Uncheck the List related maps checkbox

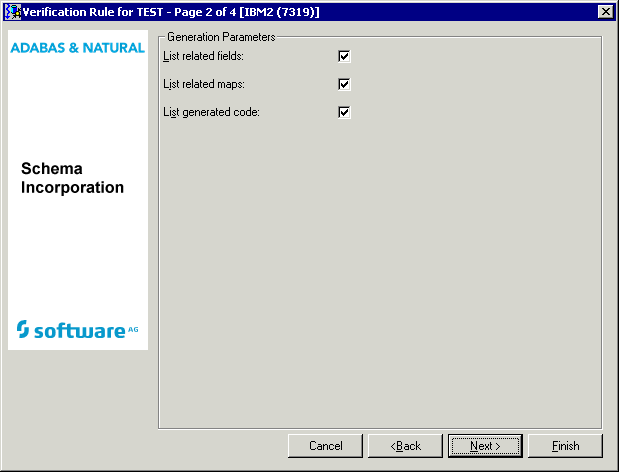tap(344, 84)
